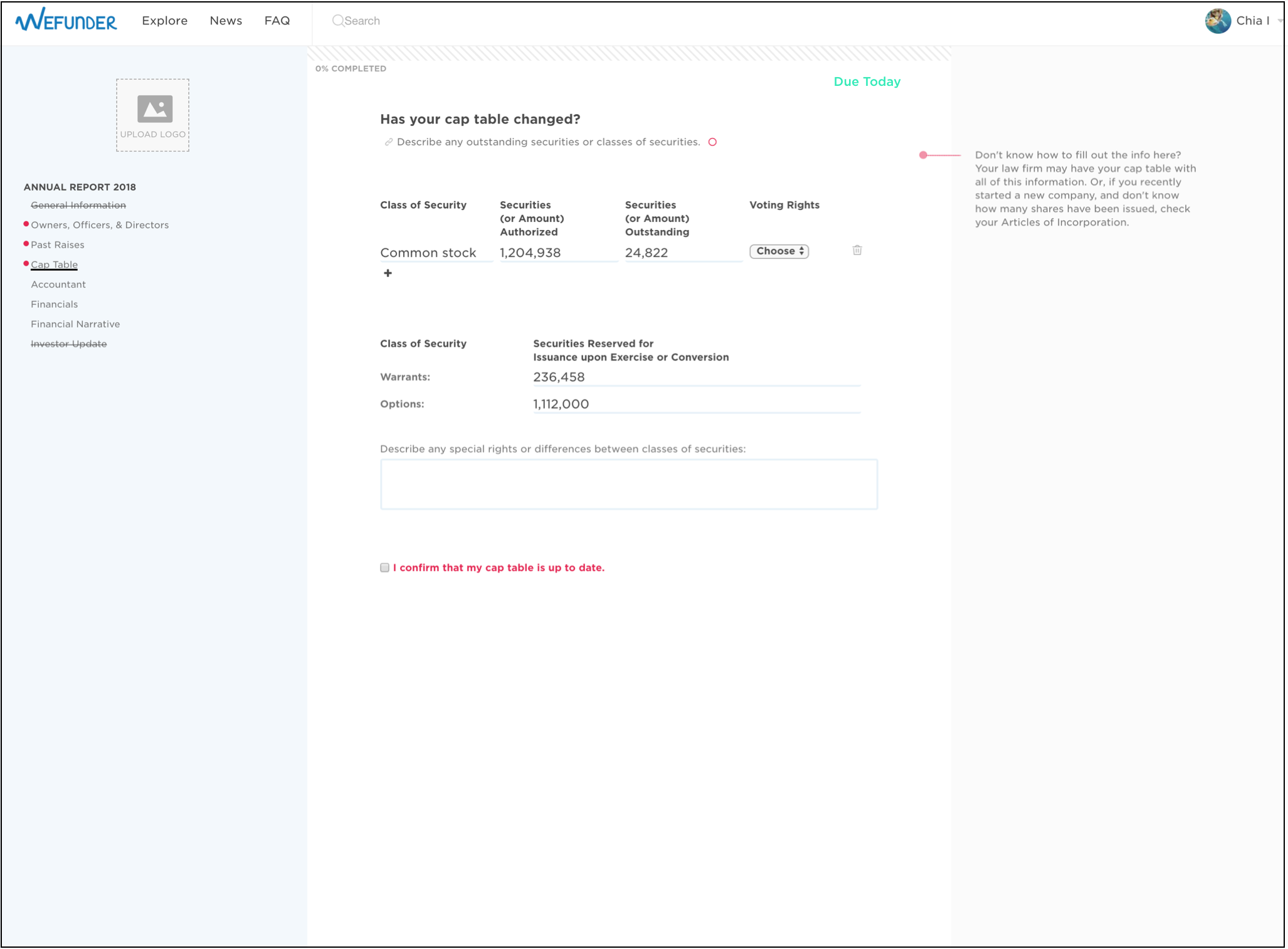Open the Investor Update section
This screenshot has width=1288, height=949.
pyautogui.click(x=69, y=344)
